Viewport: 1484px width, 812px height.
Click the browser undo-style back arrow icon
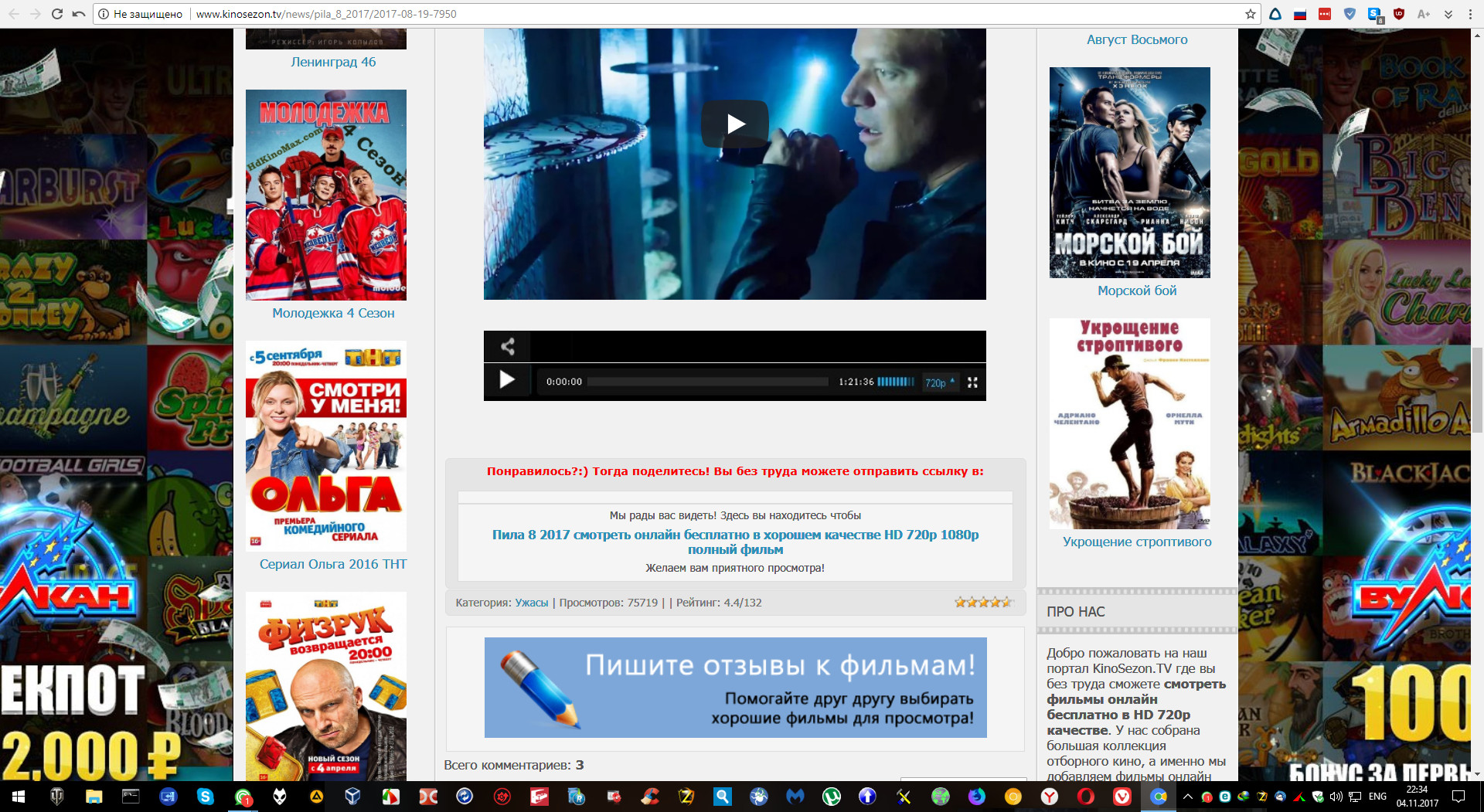(79, 14)
